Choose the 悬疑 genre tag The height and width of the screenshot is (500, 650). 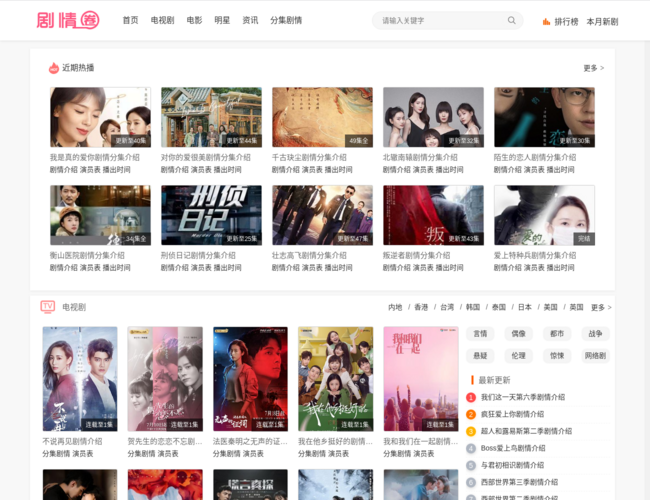coord(481,355)
